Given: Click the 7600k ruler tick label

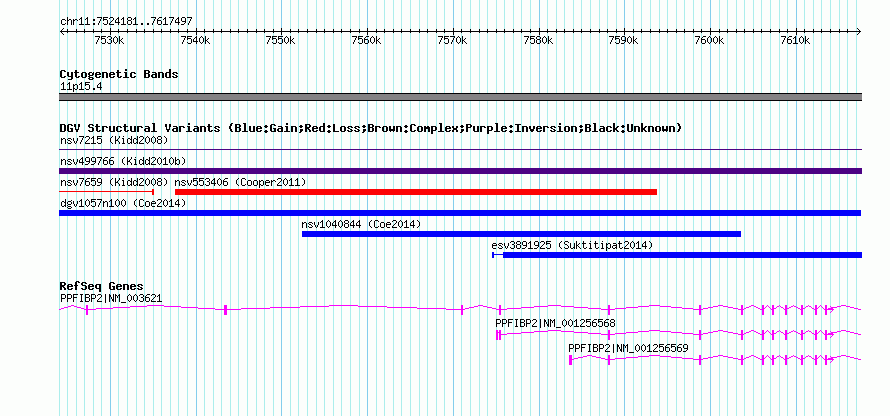Looking at the screenshot, I should [710, 41].
